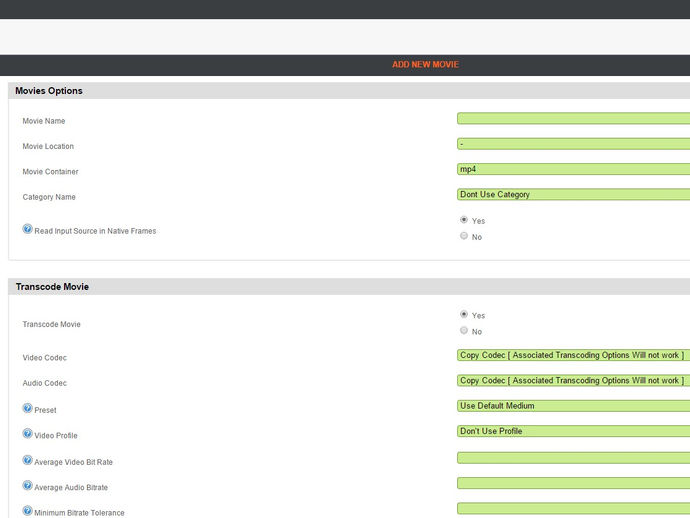Click the Preset help icon
This screenshot has width=690, height=518.
coord(27,408)
